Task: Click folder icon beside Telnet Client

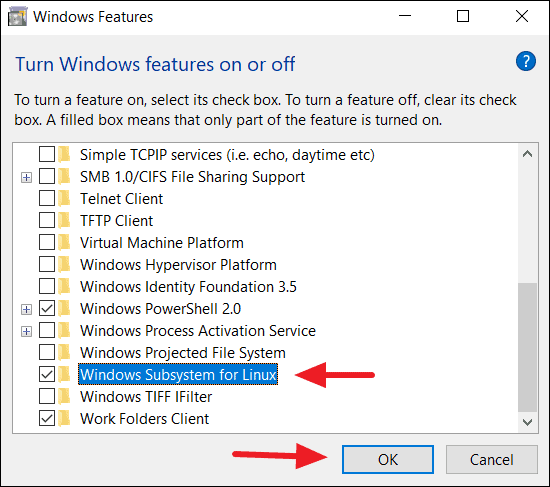Action: click(64, 199)
